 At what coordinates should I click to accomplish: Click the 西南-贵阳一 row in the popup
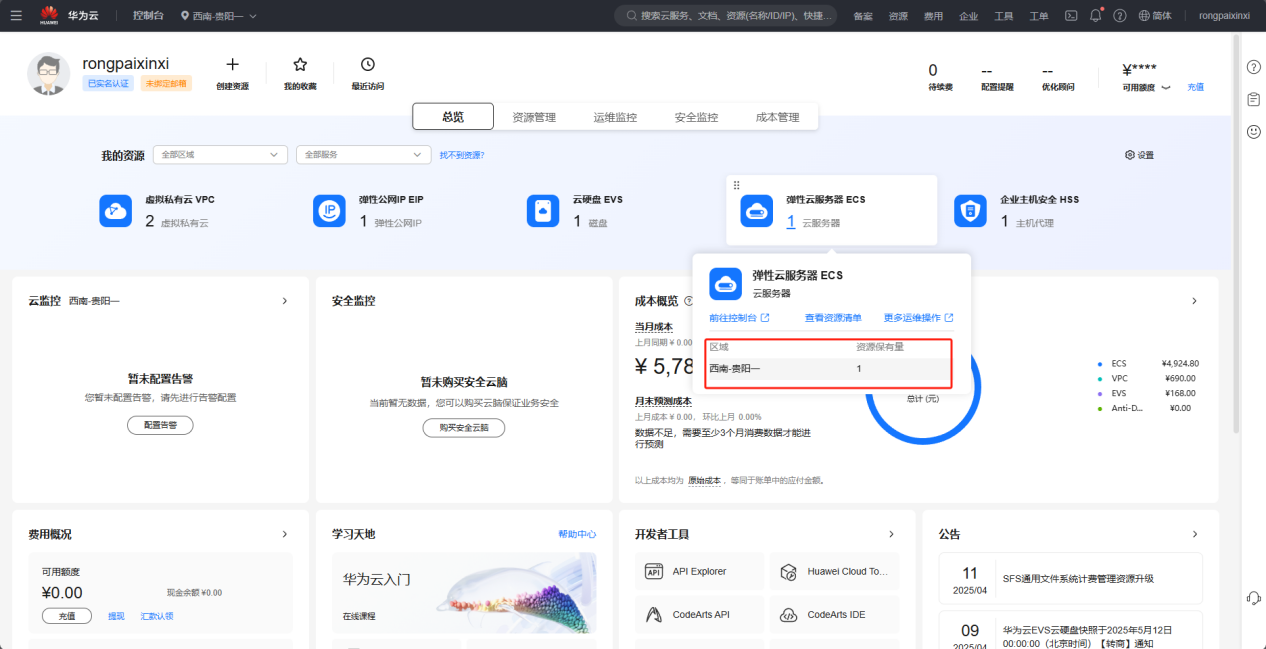click(829, 368)
